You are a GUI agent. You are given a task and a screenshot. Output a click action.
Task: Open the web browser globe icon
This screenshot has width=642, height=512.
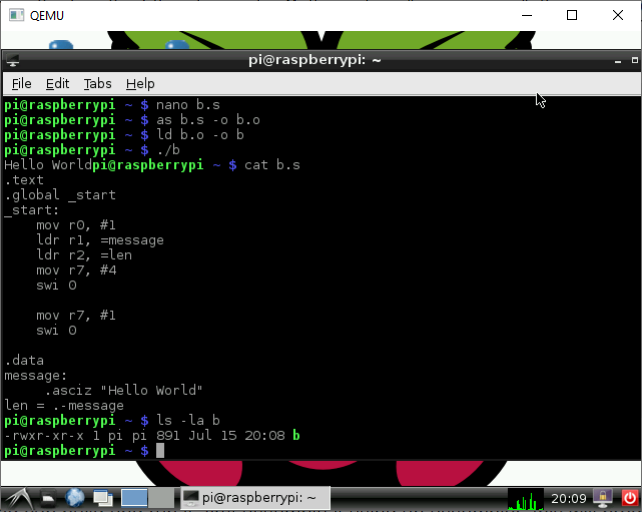pos(75,497)
